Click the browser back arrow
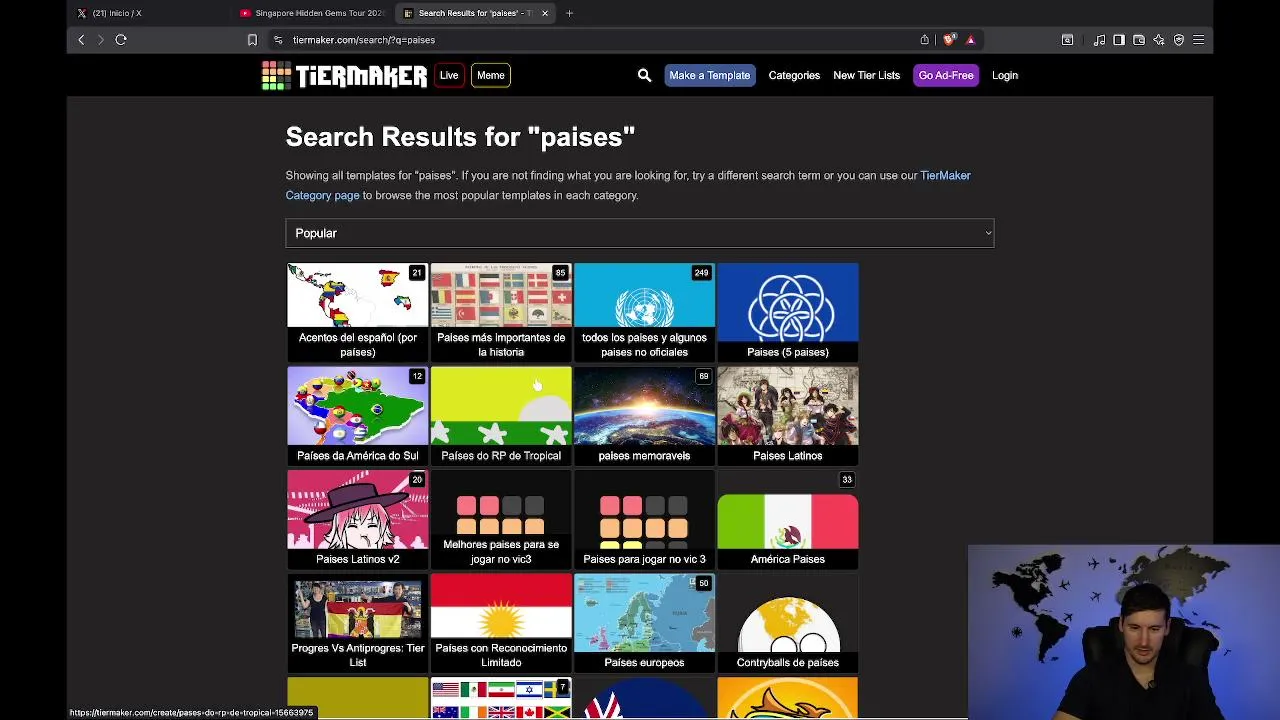Screen dimensions: 1280x720 click(x=81, y=40)
